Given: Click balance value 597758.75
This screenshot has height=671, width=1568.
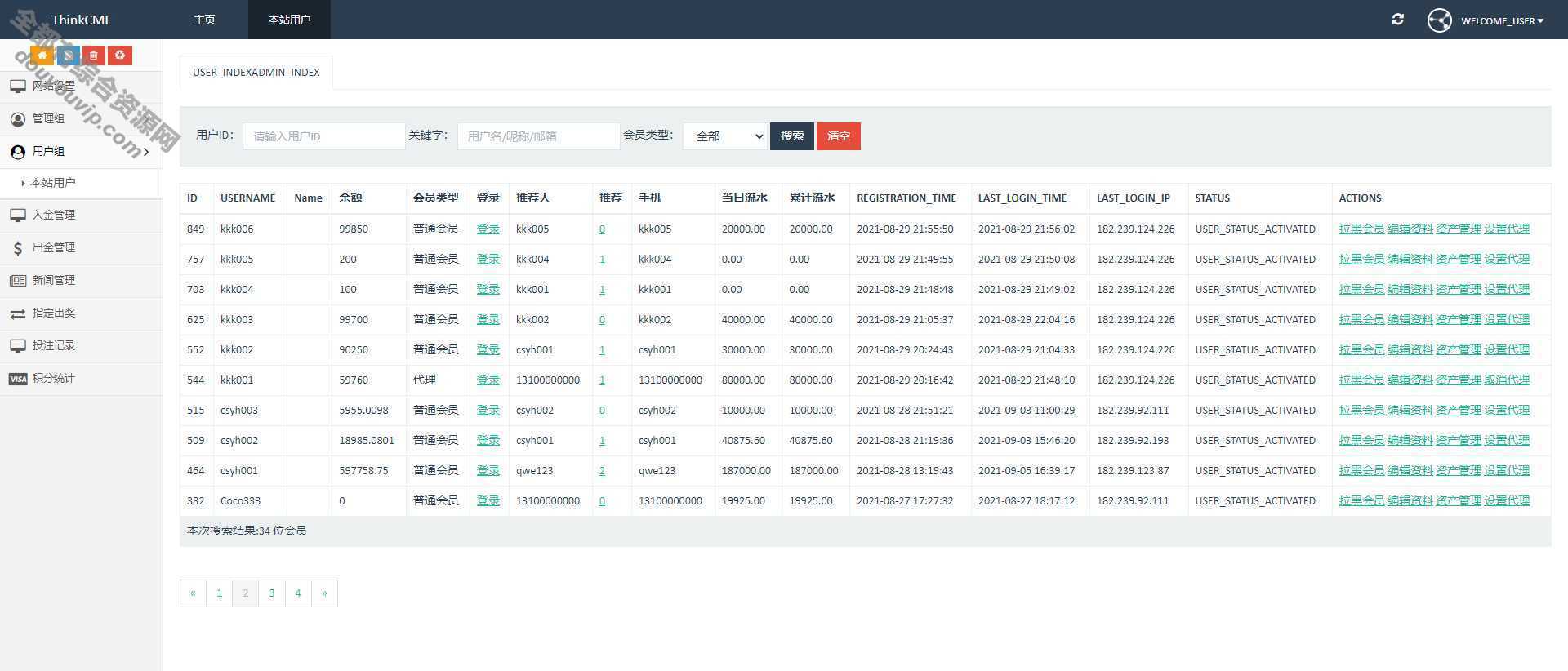Looking at the screenshot, I should 363,470.
